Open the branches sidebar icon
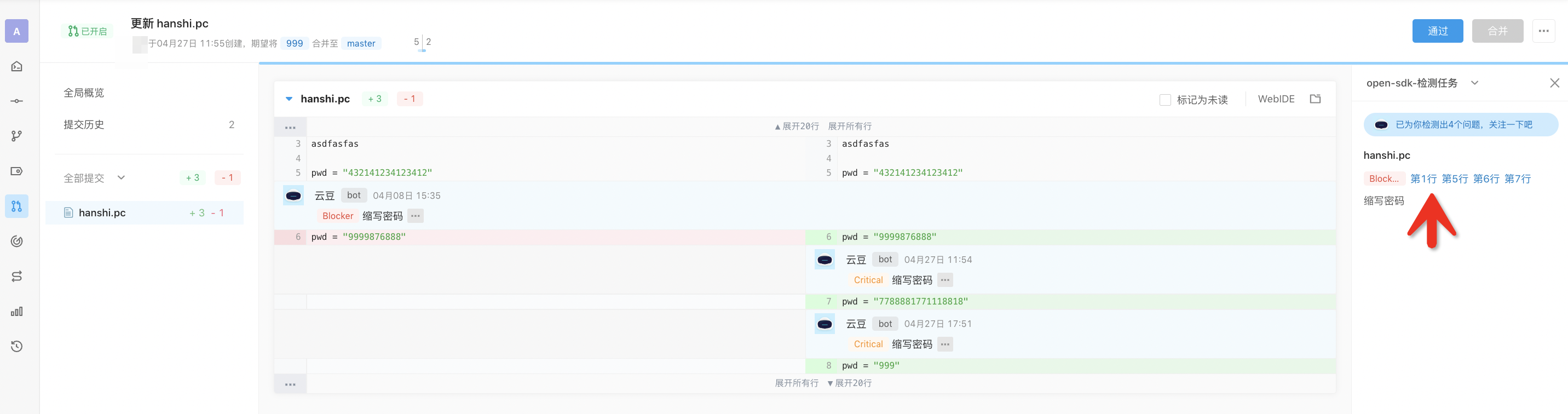 pos(16,136)
